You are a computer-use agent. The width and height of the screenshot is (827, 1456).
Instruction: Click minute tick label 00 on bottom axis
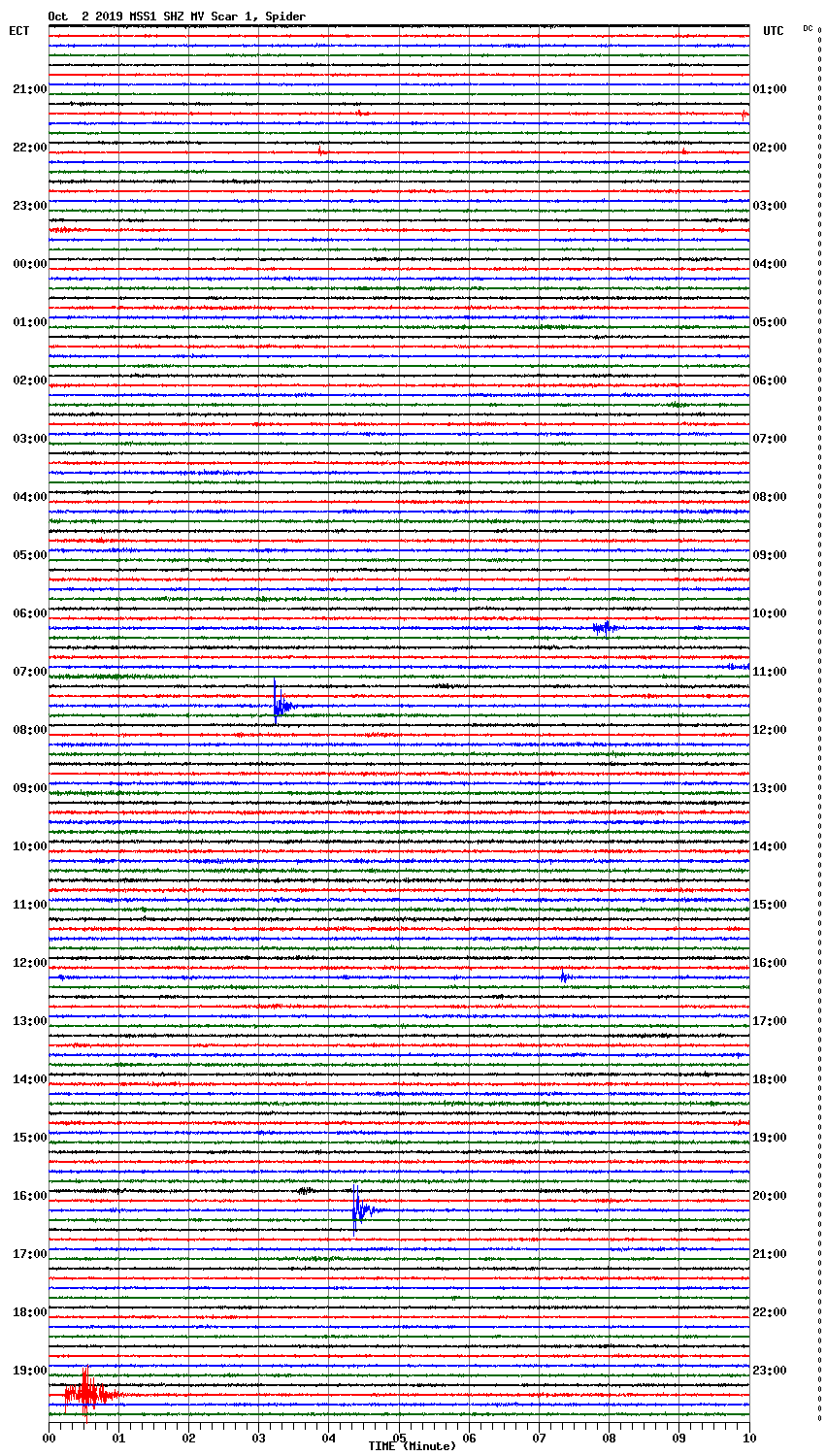49,1438
